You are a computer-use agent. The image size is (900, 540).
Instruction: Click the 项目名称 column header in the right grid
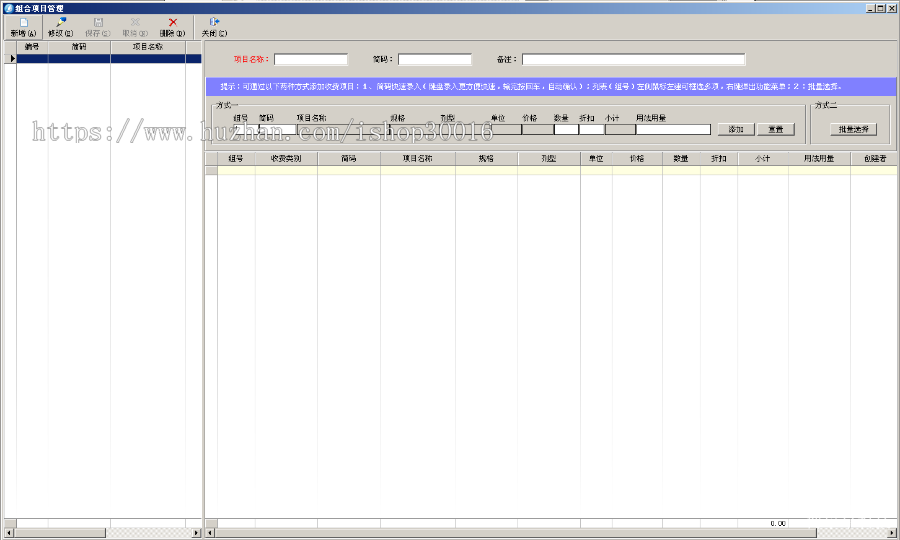(x=417, y=158)
